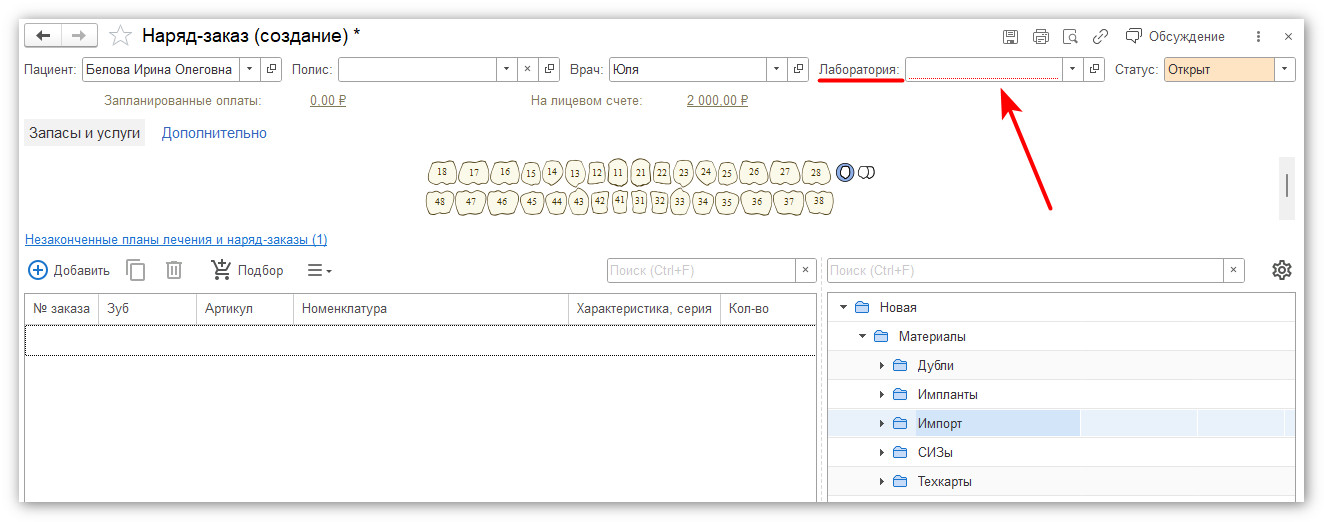This screenshot has height=522, width=1324.
Task: Delete row using the trash bin icon
Action: (174, 270)
